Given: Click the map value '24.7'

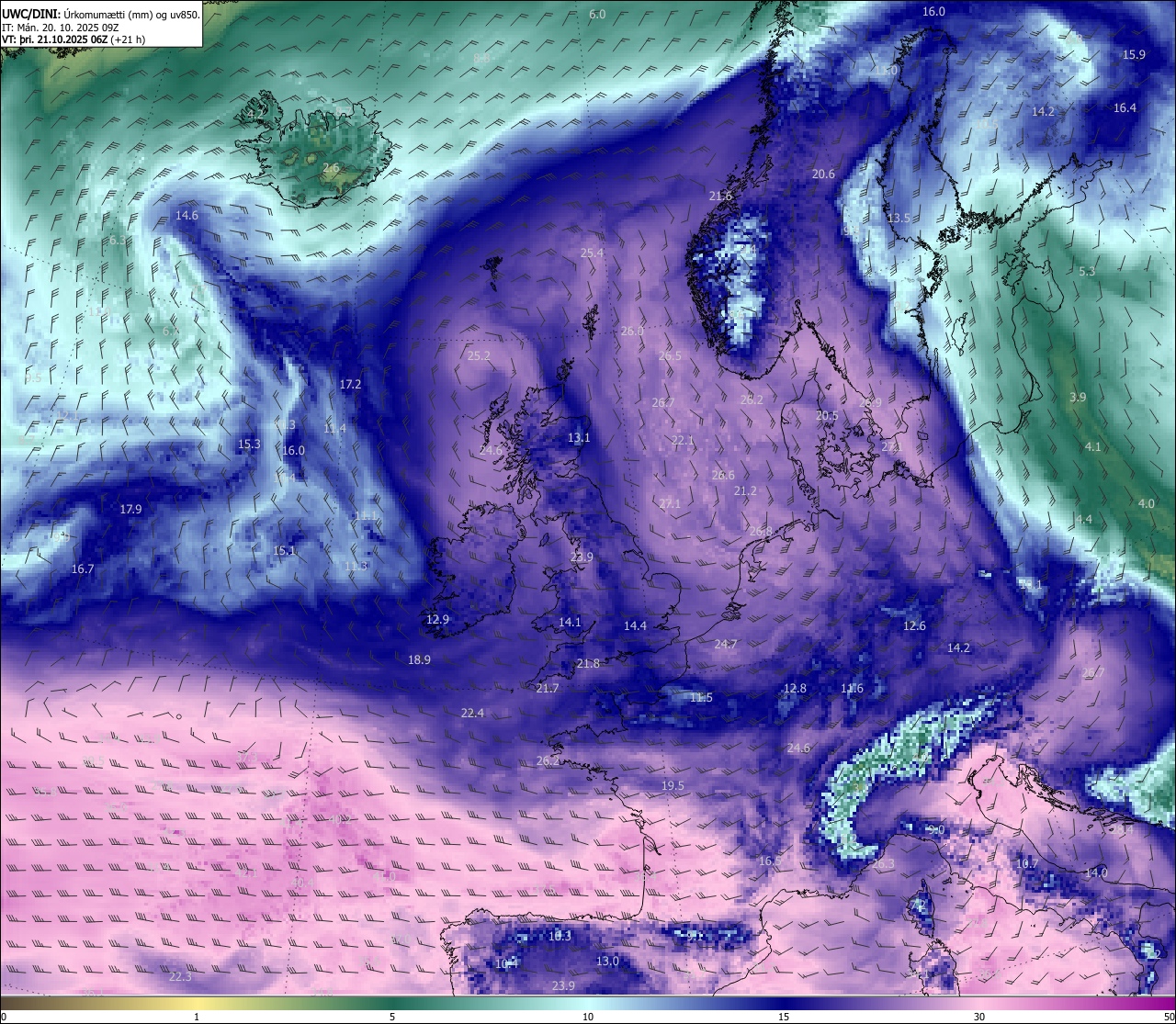Looking at the screenshot, I should click(725, 645).
